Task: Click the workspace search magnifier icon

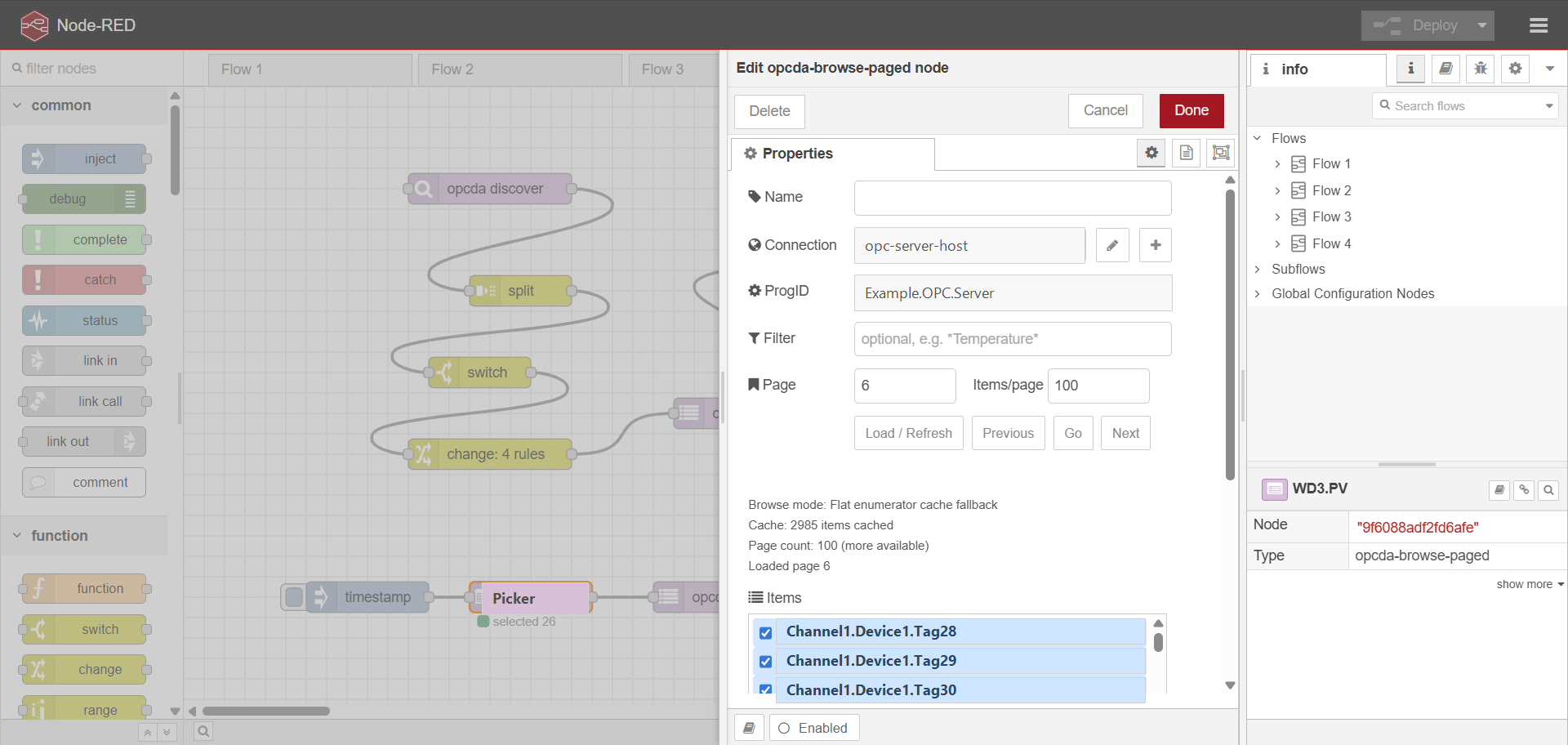Action: [203, 732]
